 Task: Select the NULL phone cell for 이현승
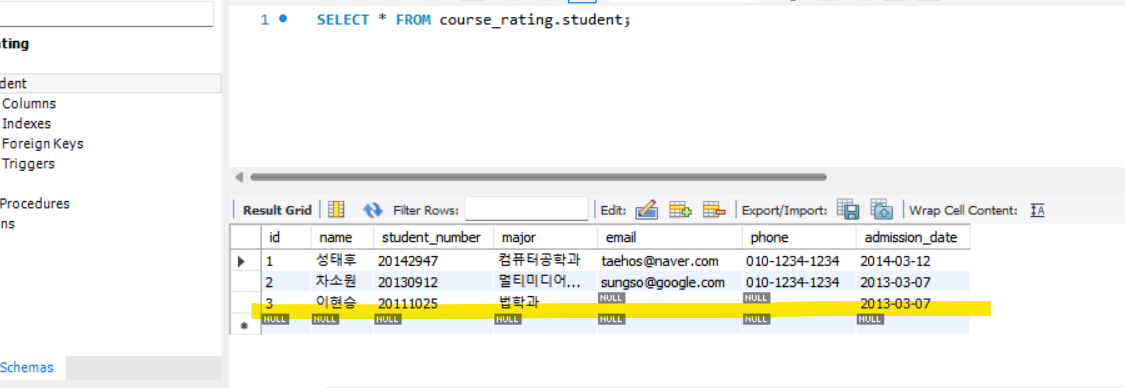coord(799,301)
